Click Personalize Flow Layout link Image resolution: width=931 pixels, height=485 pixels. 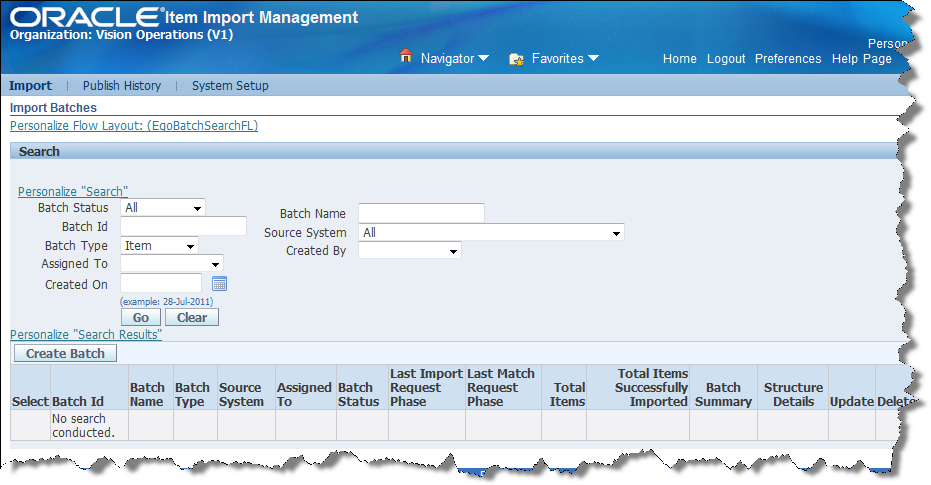click(x=134, y=126)
